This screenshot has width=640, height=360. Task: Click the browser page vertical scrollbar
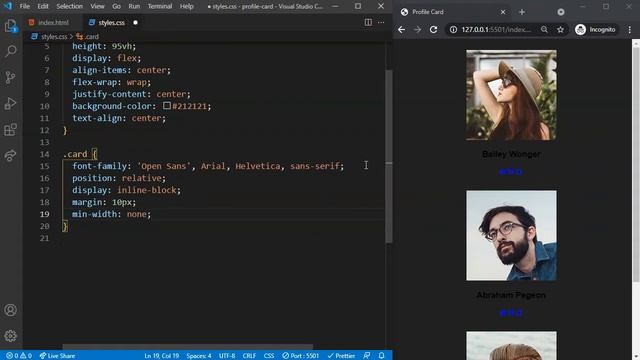[636, 163]
